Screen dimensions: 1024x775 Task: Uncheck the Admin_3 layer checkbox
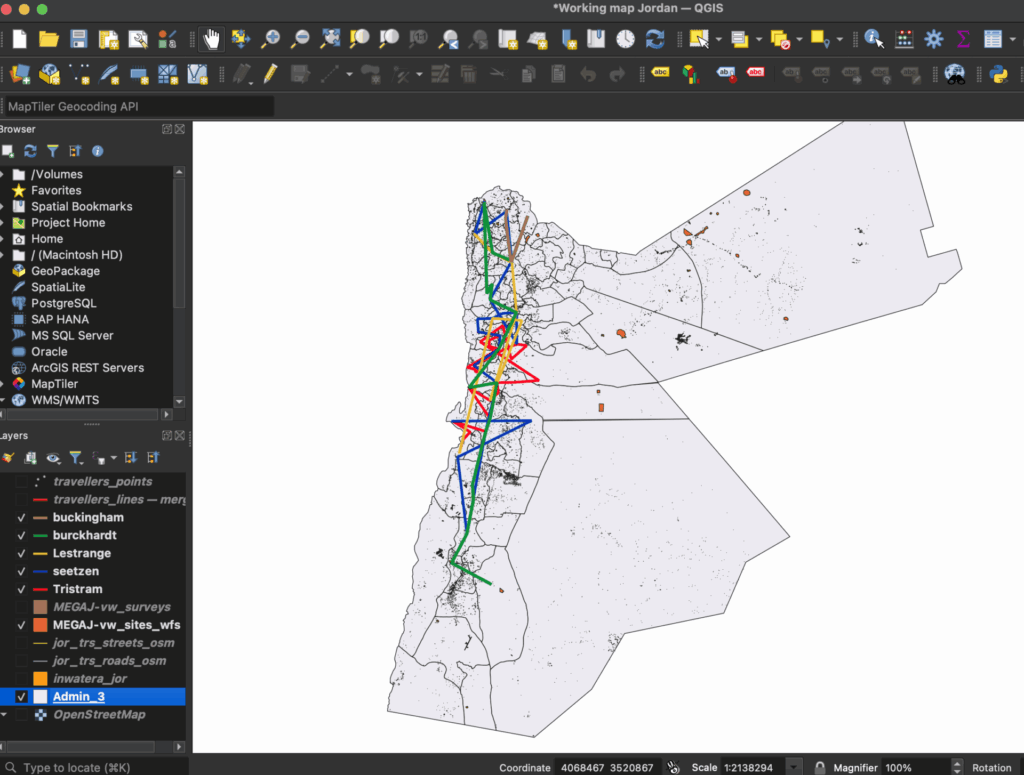(21, 697)
